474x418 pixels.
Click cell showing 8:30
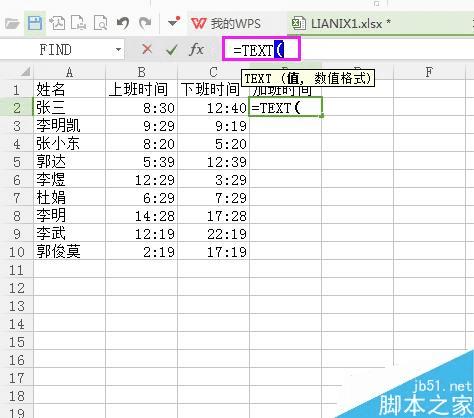click(x=141, y=107)
